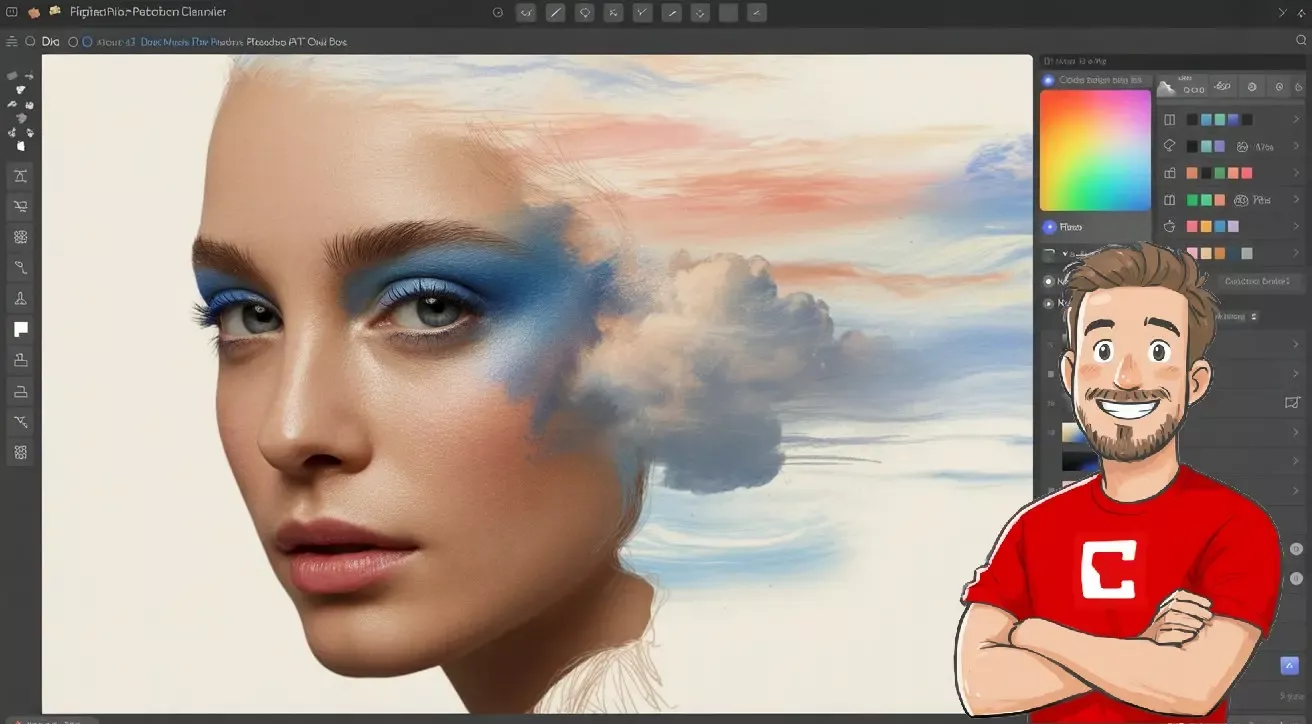The height and width of the screenshot is (724, 1312).
Task: Open the hamburger menu in second toolbar
Action: 11,42
